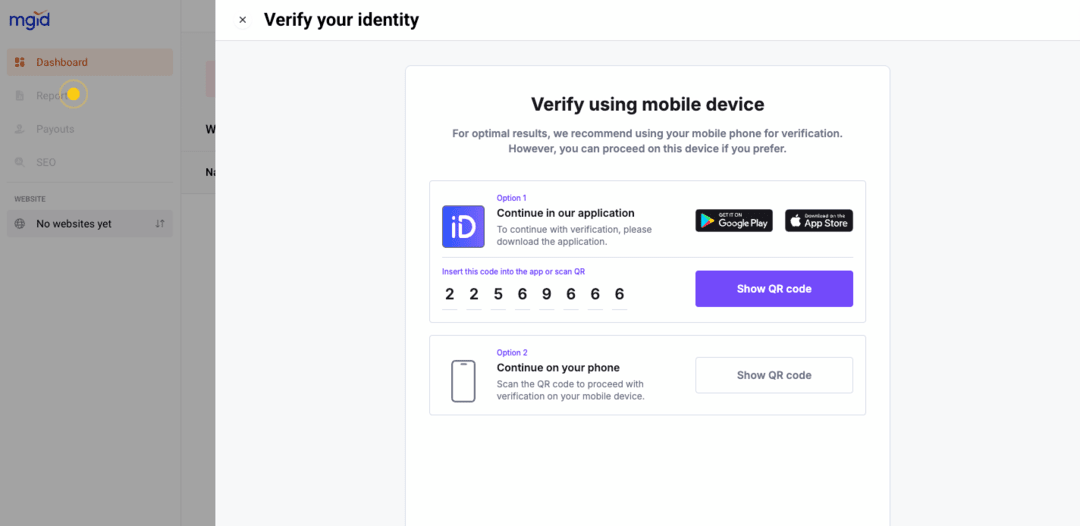Open the Payouts menu item
The image size is (1080, 526).
pos(55,129)
